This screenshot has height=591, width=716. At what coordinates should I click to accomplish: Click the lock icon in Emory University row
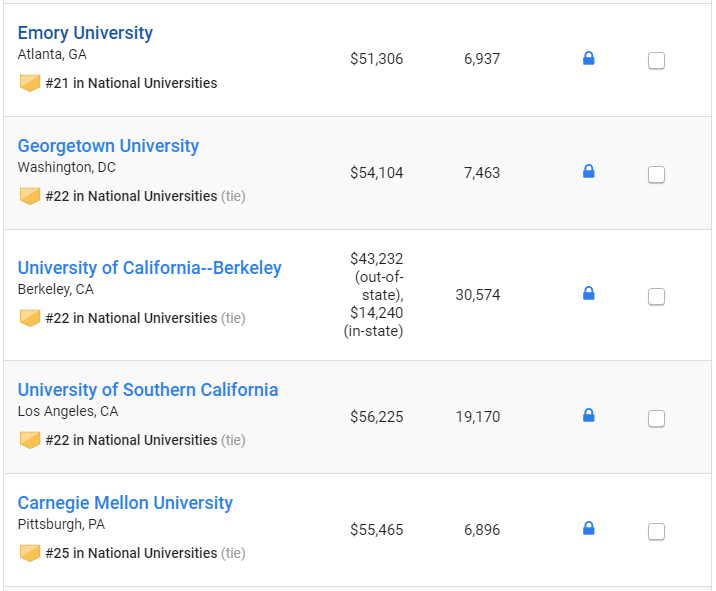point(589,58)
